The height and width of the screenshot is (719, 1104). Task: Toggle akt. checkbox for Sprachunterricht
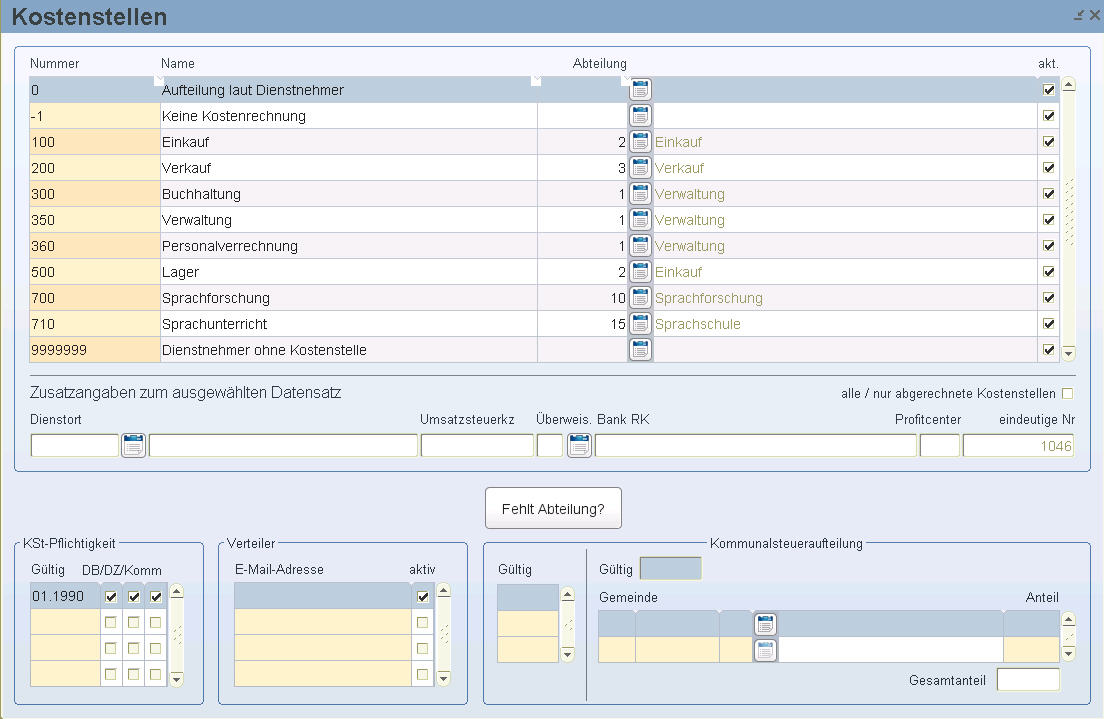tap(1048, 324)
